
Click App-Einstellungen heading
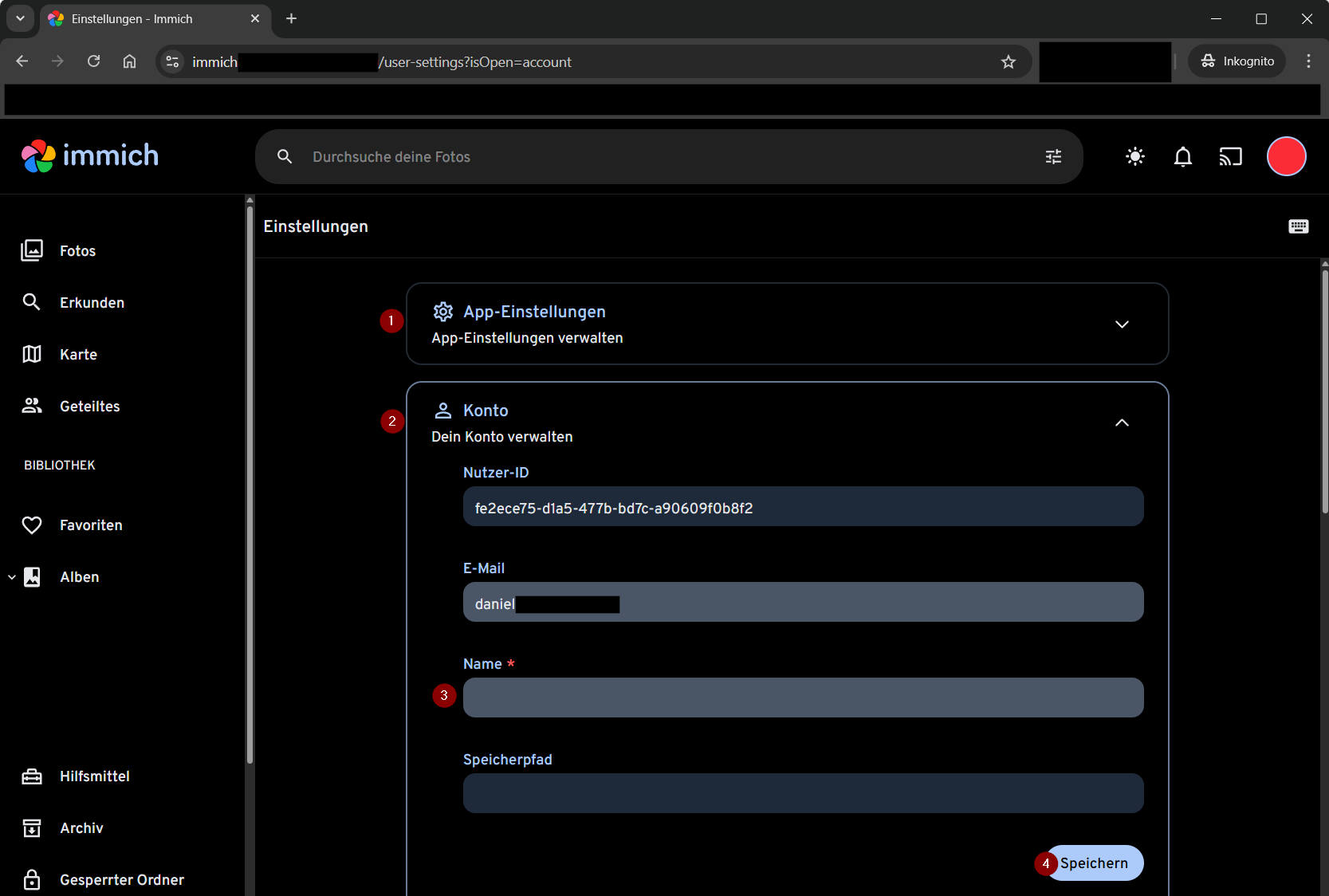534,312
